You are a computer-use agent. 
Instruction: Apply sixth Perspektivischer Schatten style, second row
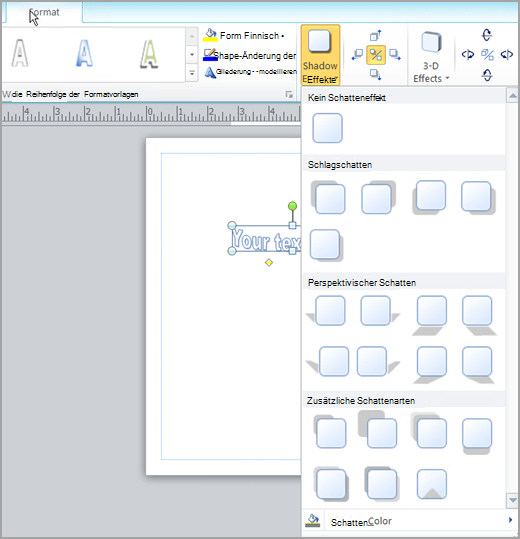[x=378, y=361]
